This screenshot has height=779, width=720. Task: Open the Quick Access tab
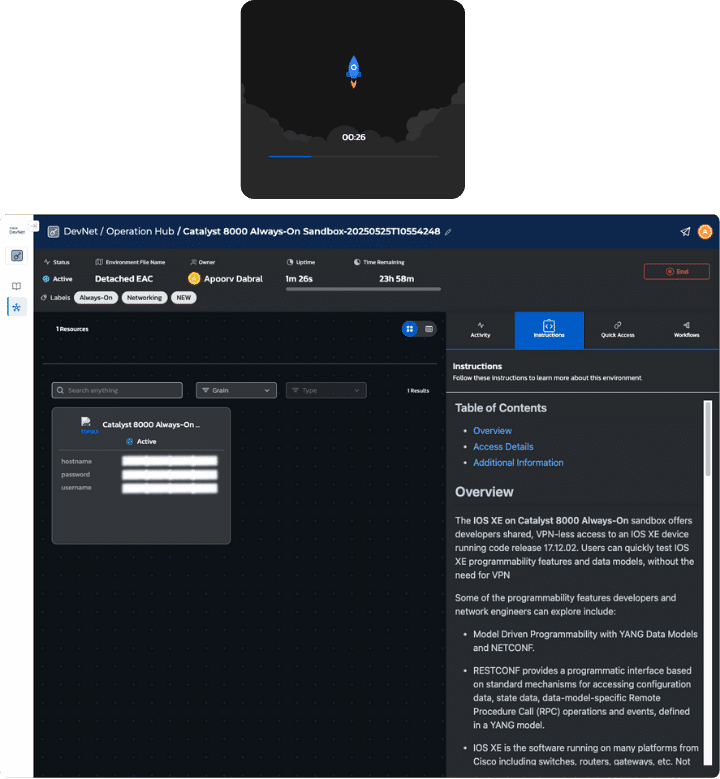(618, 330)
